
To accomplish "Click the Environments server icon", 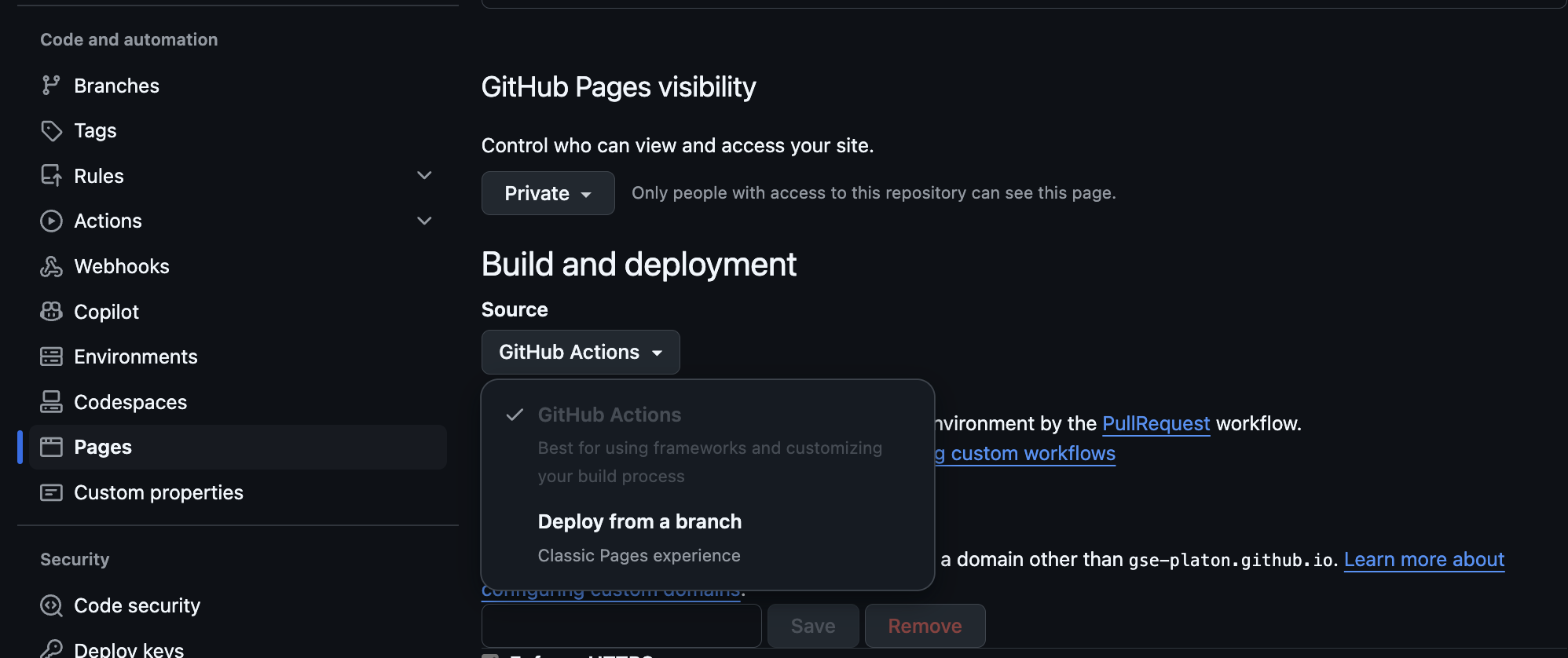I will tap(51, 356).
